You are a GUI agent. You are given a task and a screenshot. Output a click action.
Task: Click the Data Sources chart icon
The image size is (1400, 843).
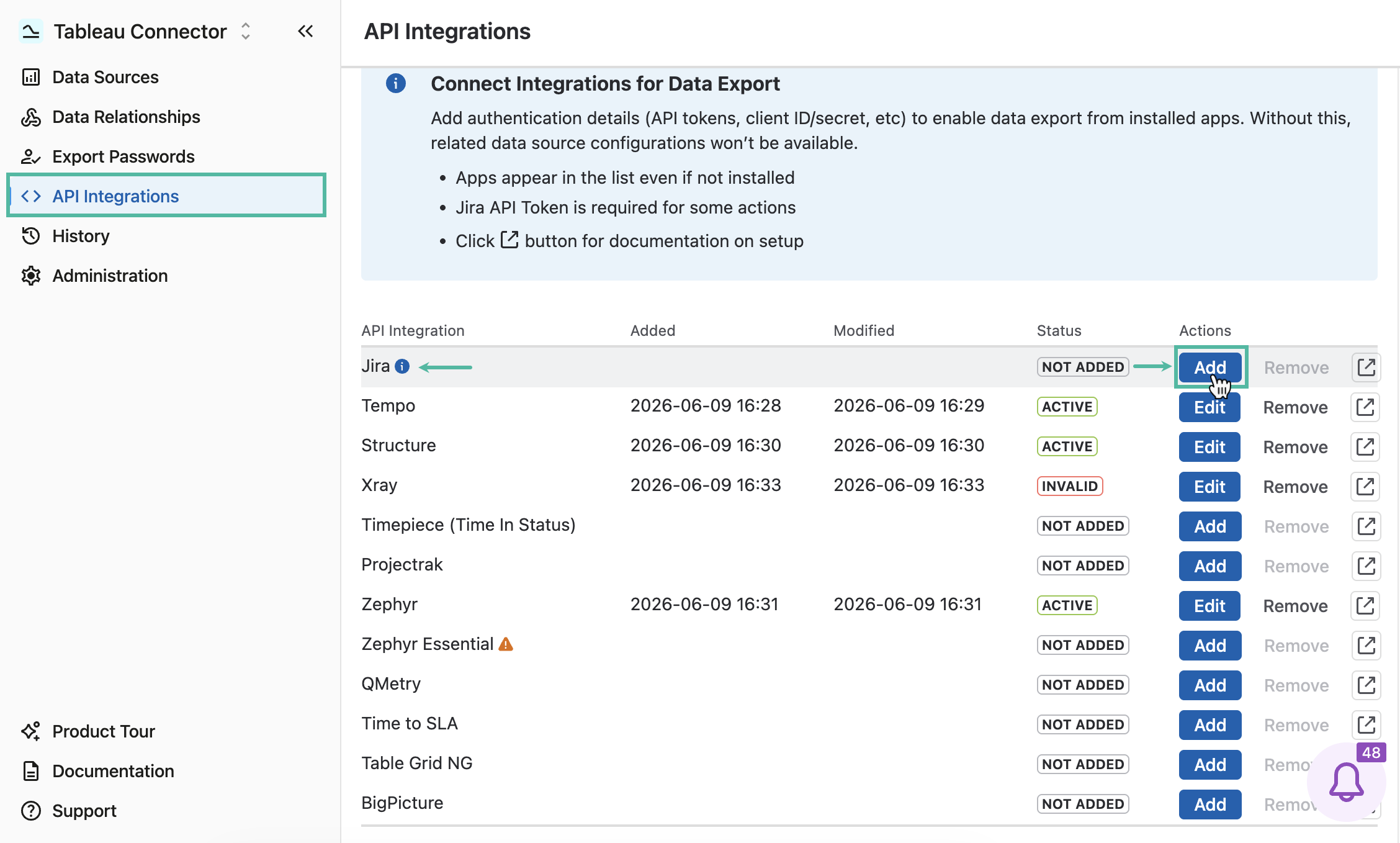[31, 77]
